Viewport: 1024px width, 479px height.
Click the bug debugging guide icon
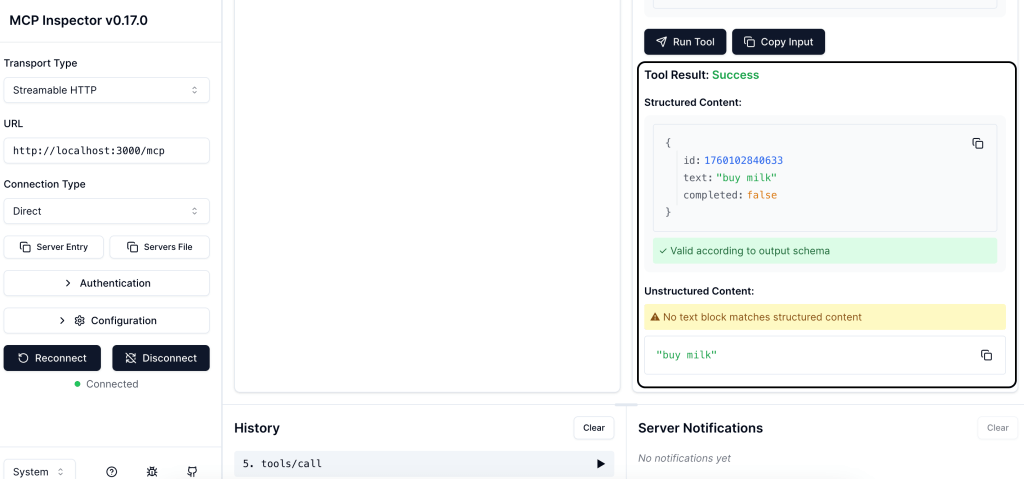(152, 471)
